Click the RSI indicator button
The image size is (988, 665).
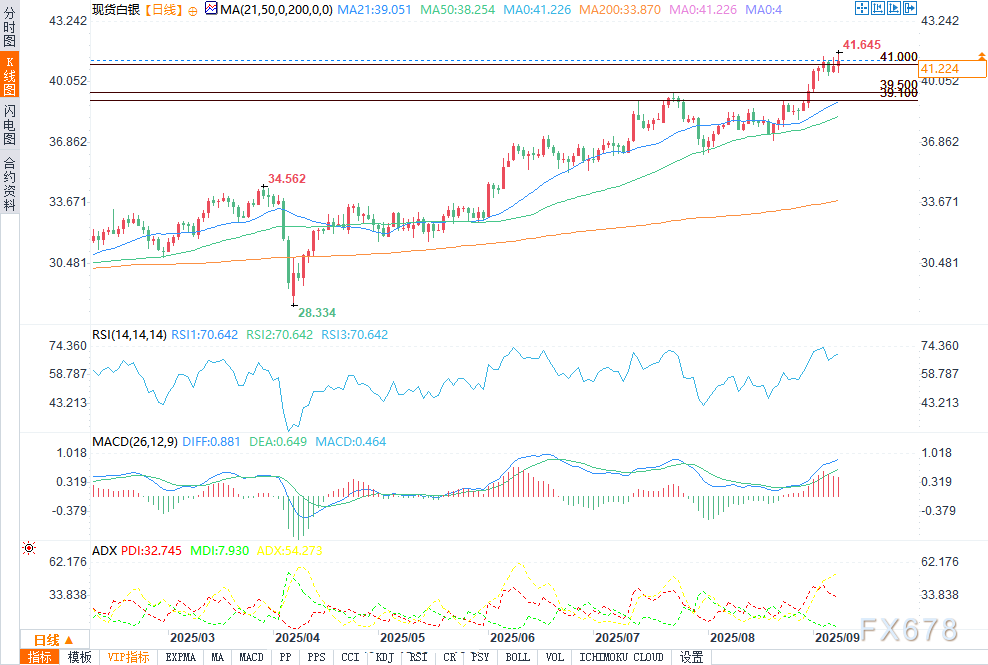point(418,657)
